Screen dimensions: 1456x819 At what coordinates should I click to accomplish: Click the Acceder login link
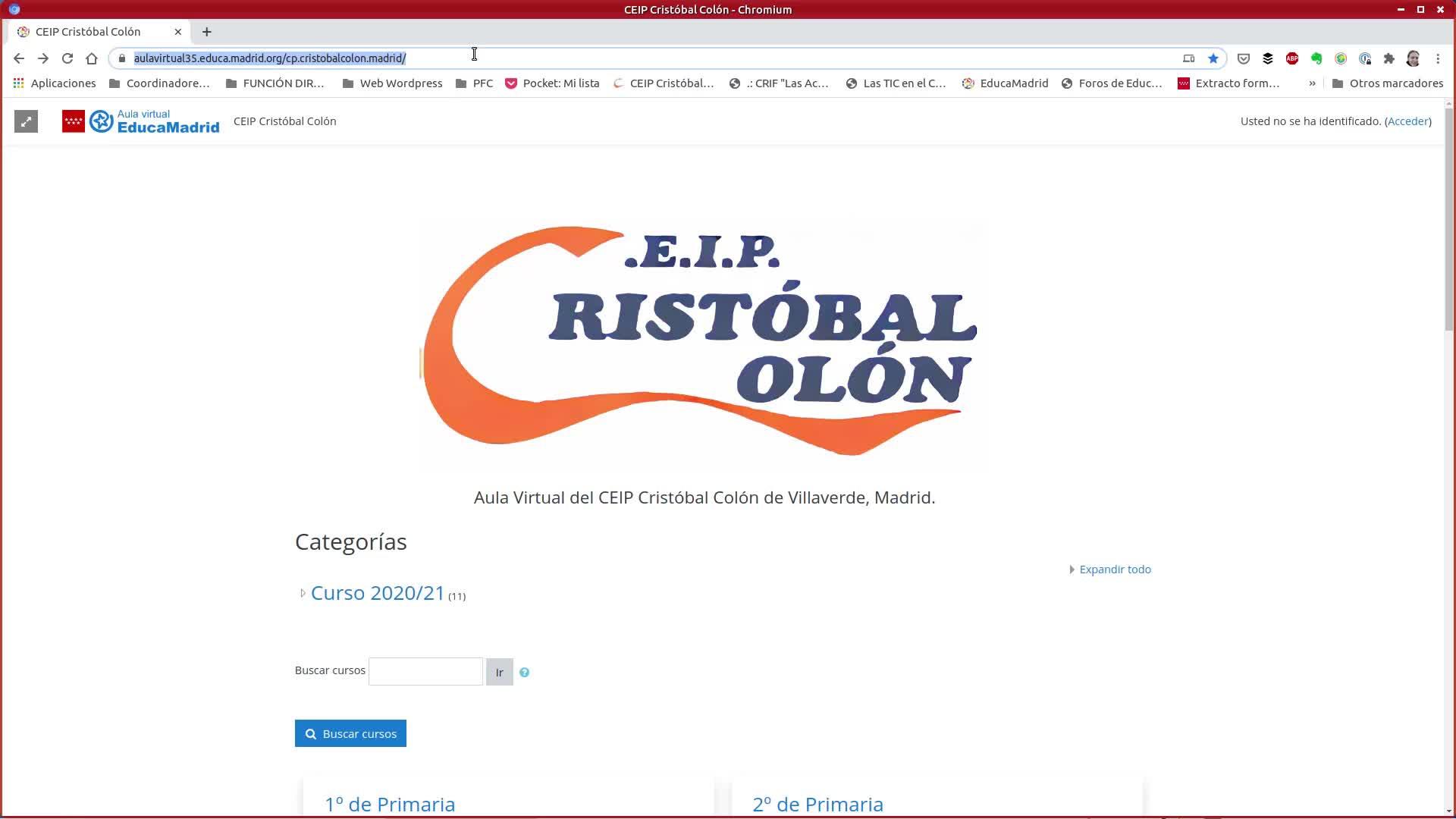pos(1407,121)
